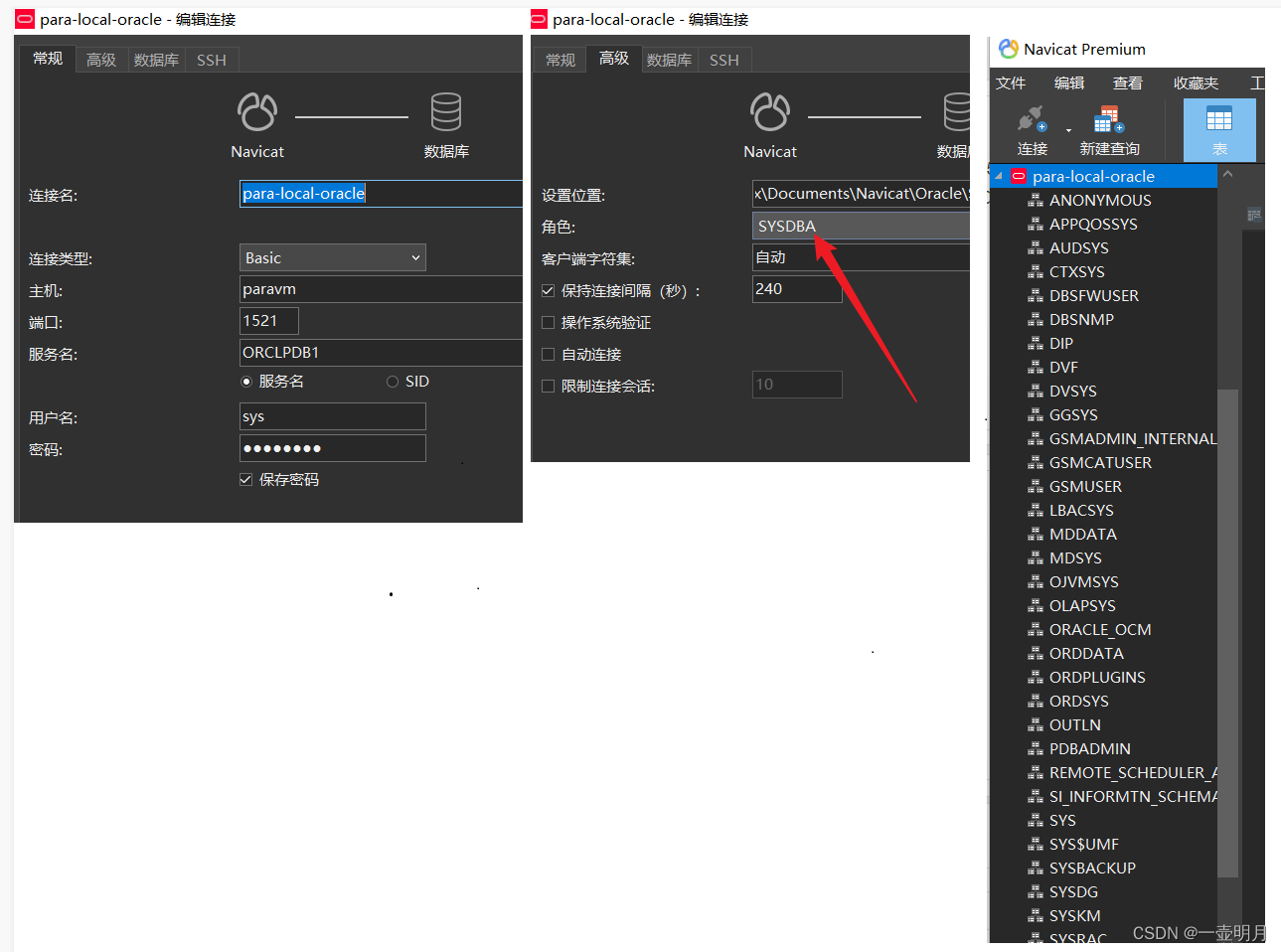The width and height of the screenshot is (1281, 952).
Task: Enable Limit Connection Sessions (限制连接会话) checkbox
Action: [548, 387]
